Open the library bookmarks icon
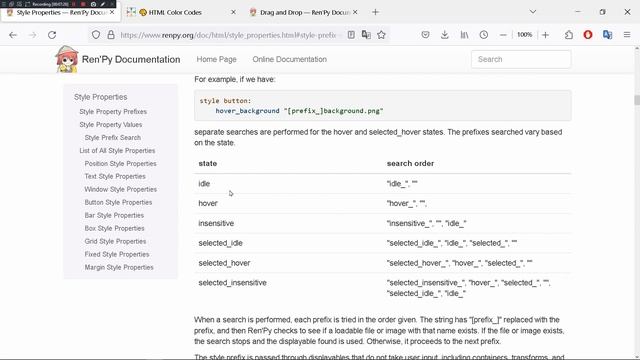Viewport: 640px width, 360px height. tap(464, 35)
